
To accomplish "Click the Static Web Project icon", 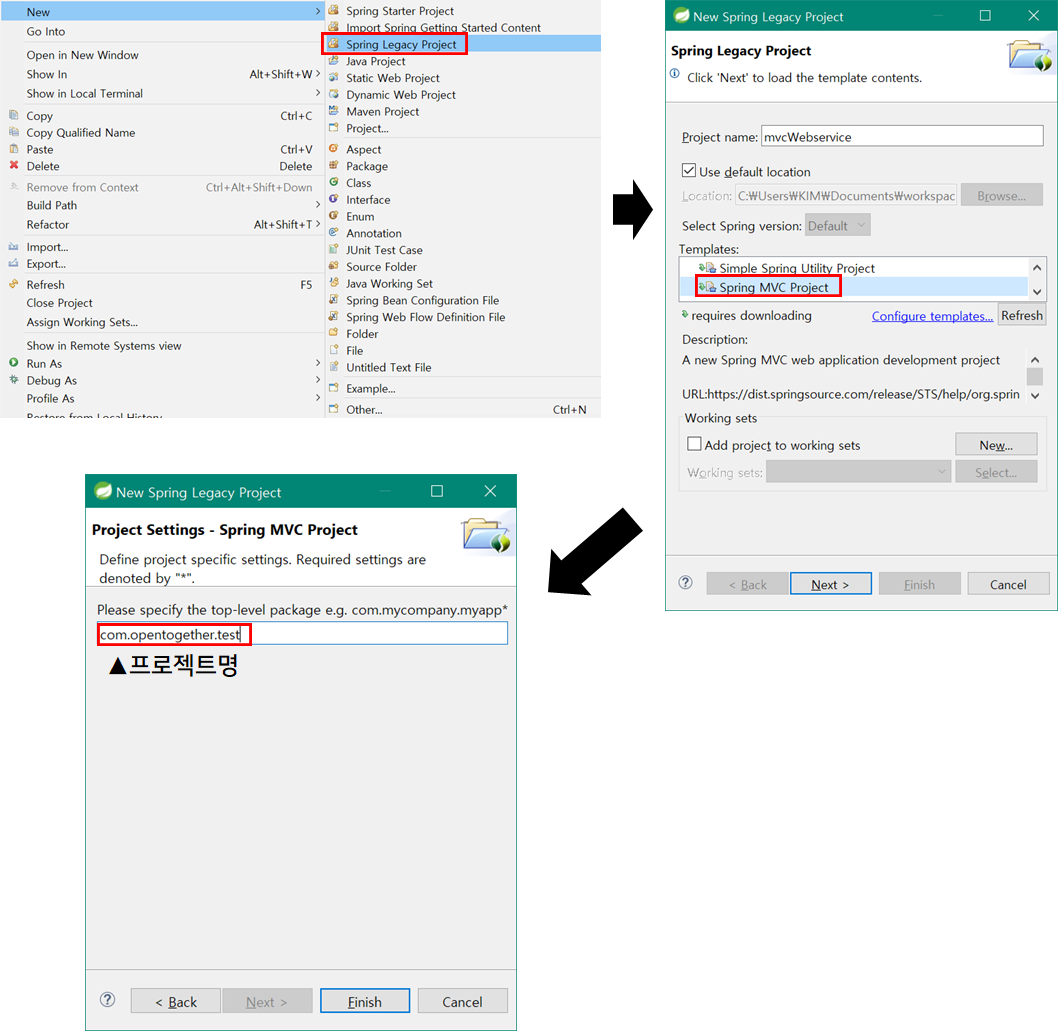I will pos(333,78).
